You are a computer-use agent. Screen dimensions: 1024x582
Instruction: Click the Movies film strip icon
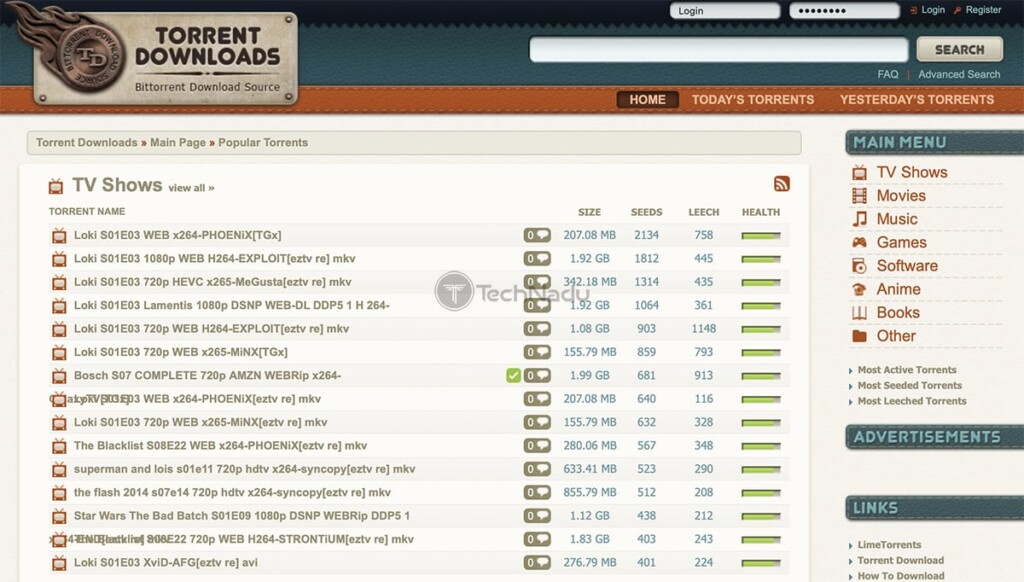859,196
